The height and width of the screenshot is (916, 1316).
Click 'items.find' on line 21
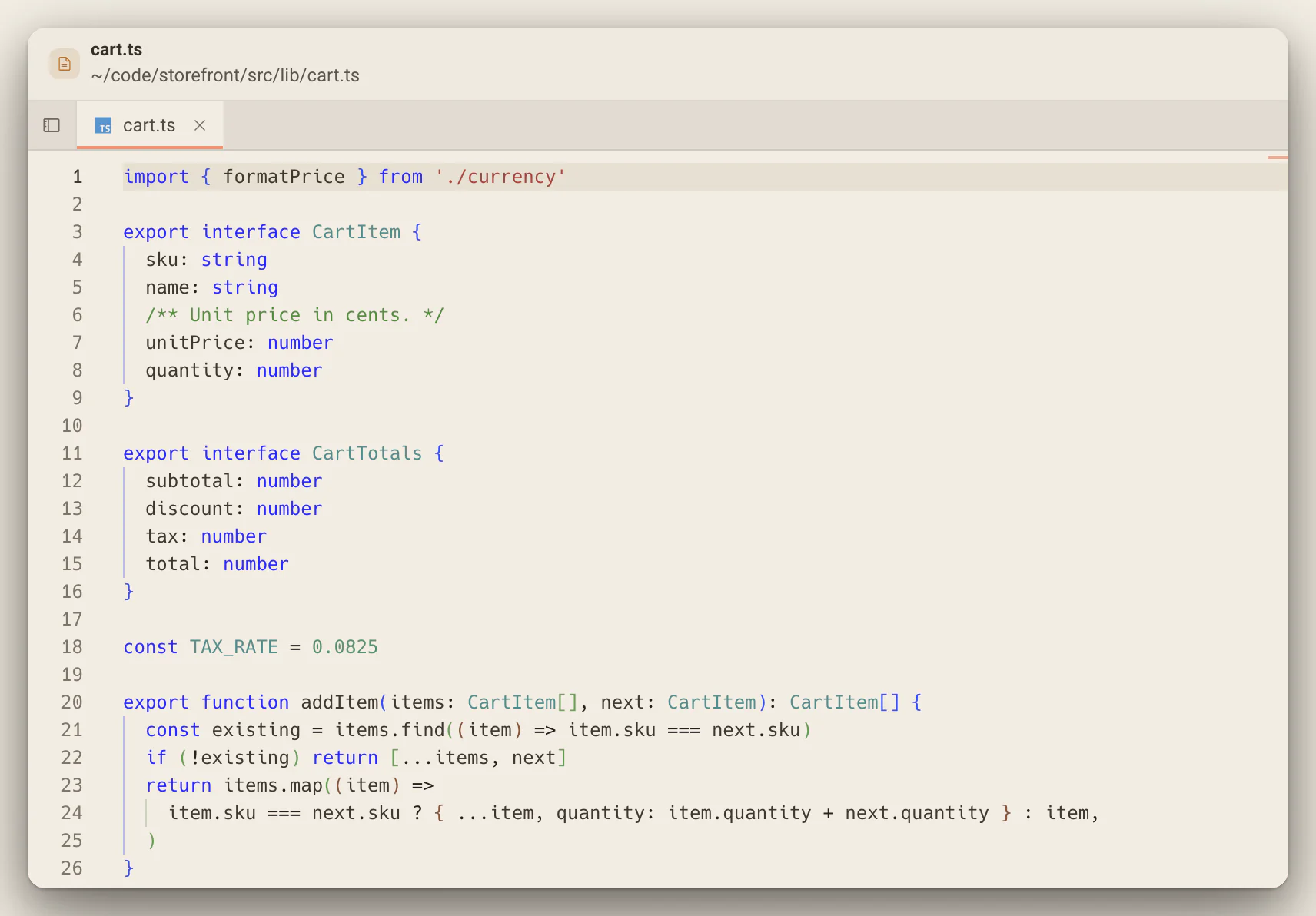click(390, 730)
